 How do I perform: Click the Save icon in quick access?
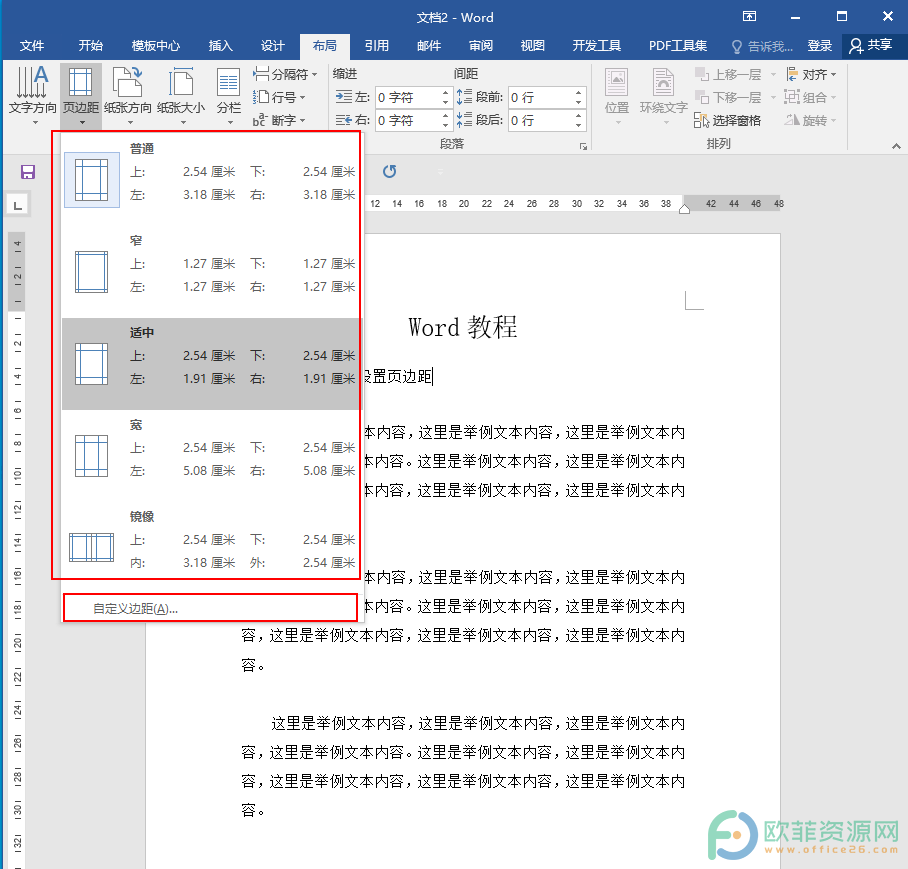28,172
